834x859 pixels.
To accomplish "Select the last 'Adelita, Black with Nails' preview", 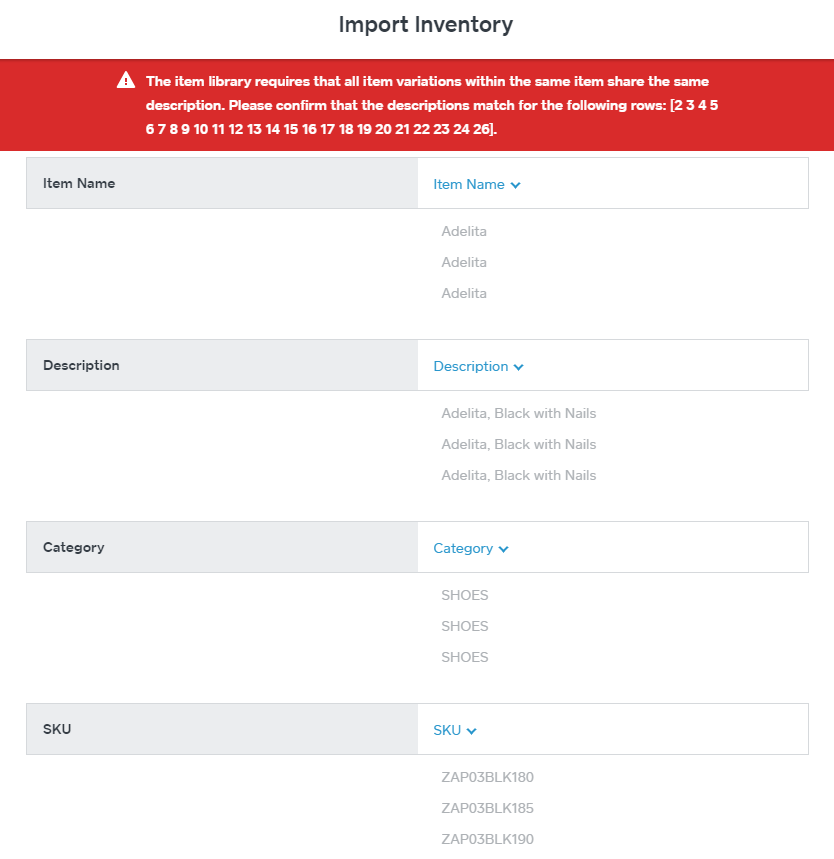I will pos(518,475).
